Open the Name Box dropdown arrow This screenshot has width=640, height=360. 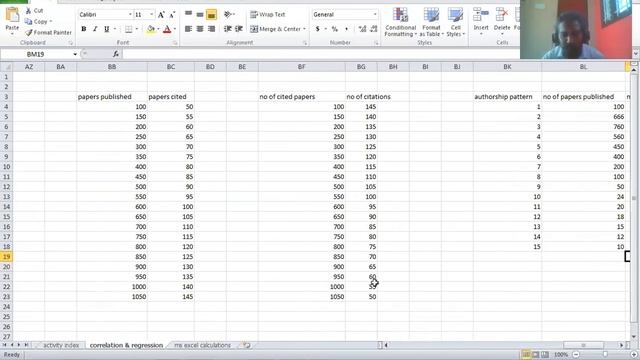click(75, 54)
